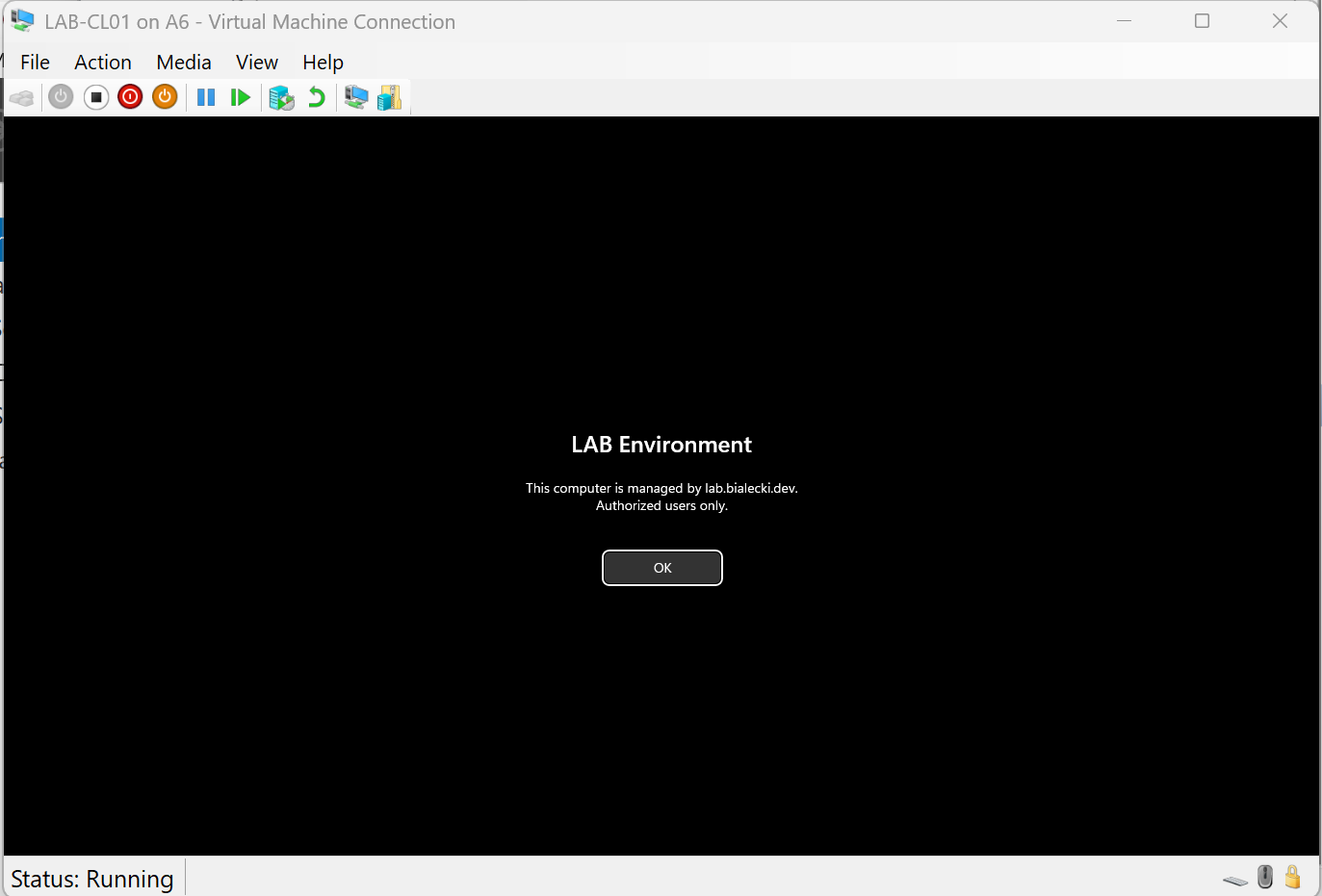1322x896 pixels.
Task: Toggle enhanced session via the monitor icon
Action: click(x=356, y=97)
